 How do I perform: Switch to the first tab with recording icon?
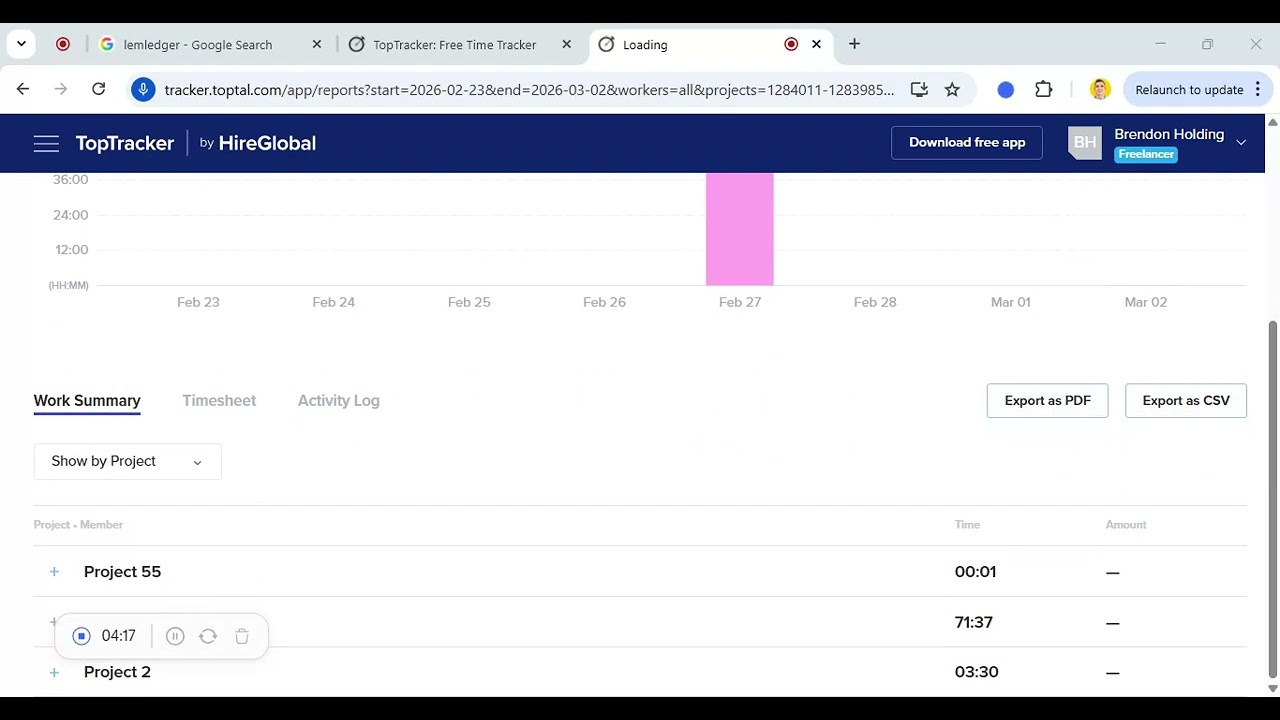(x=63, y=44)
